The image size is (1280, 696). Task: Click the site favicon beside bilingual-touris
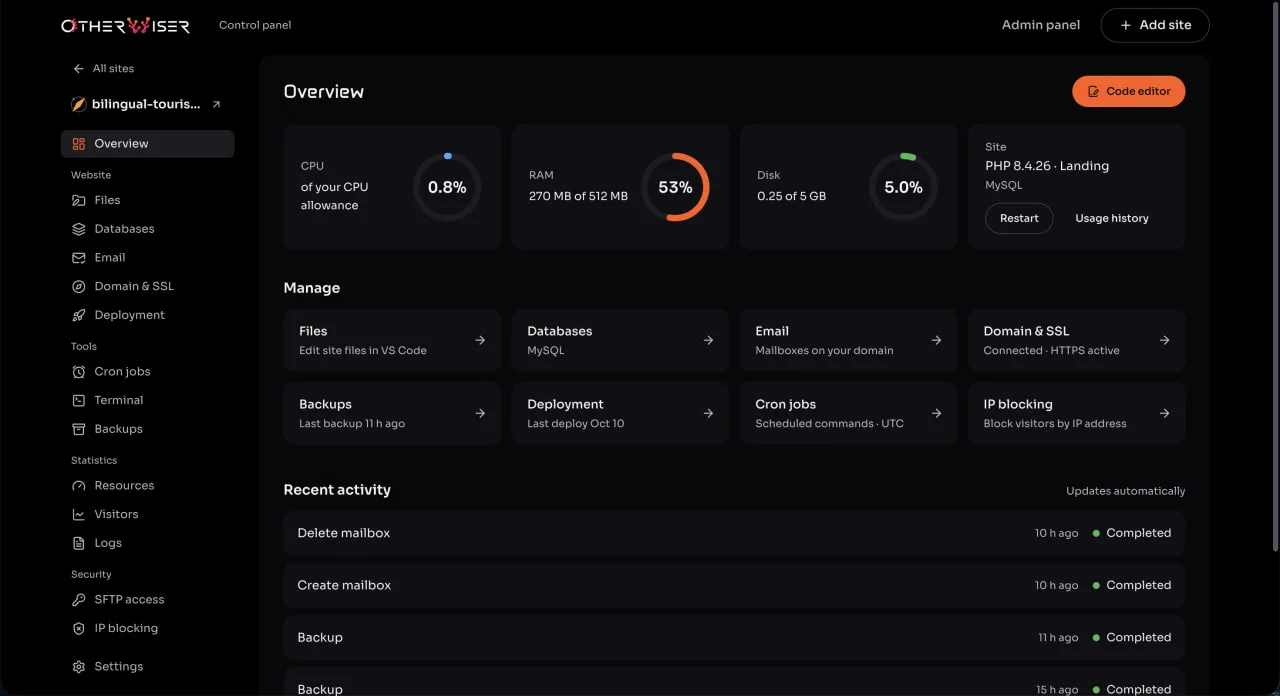(78, 104)
